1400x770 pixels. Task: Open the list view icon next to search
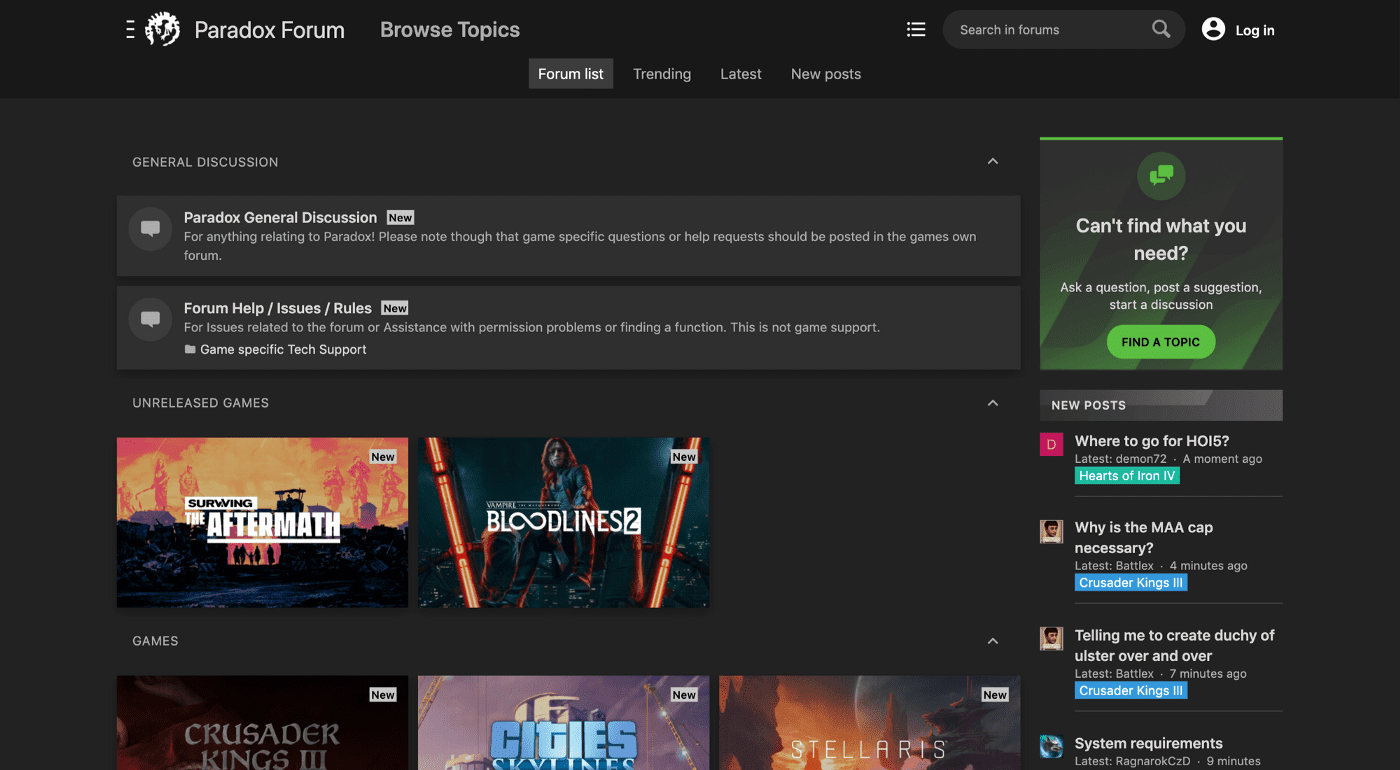916,30
